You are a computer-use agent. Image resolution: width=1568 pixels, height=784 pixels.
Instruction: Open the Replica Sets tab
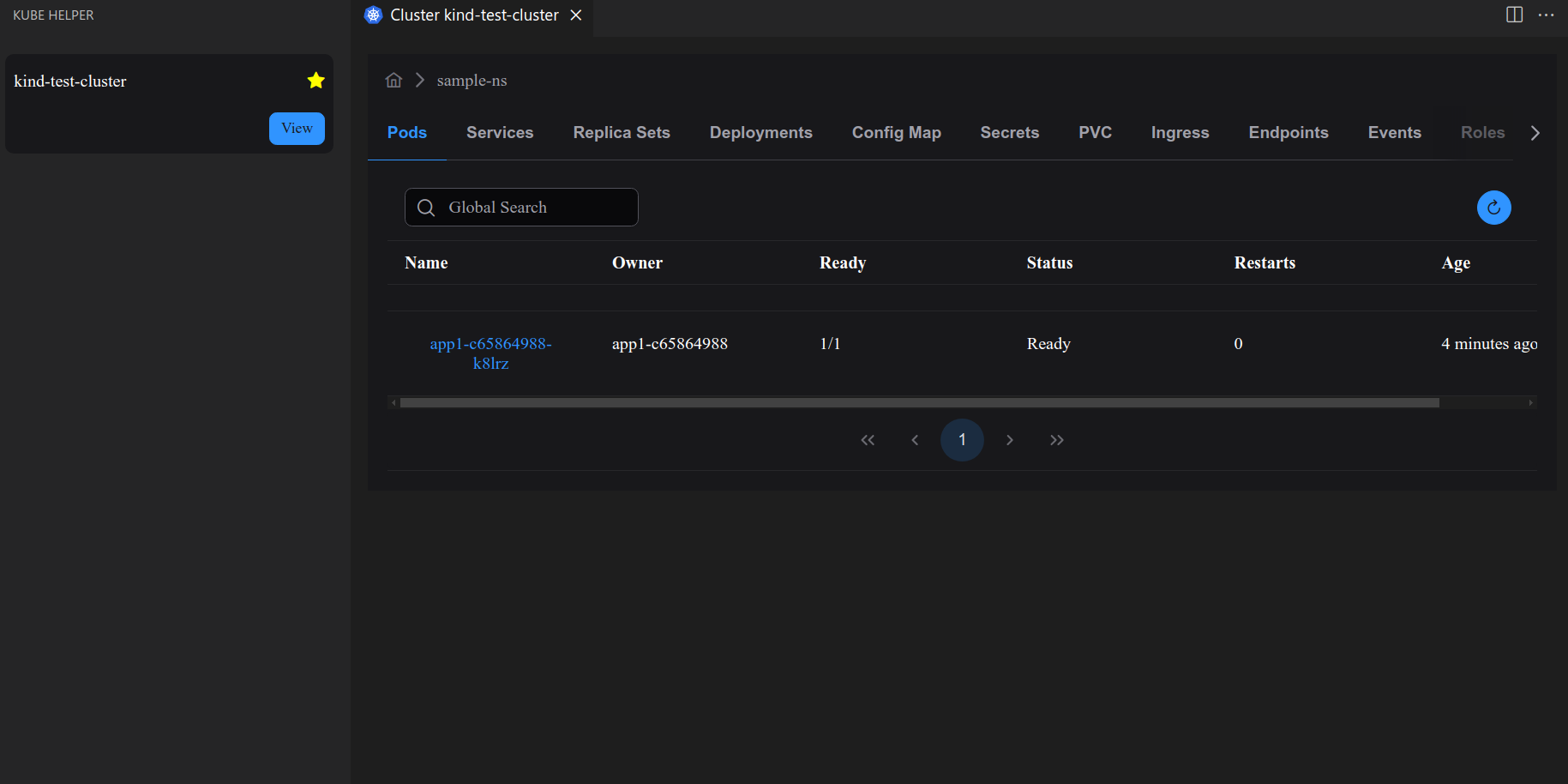(x=622, y=133)
